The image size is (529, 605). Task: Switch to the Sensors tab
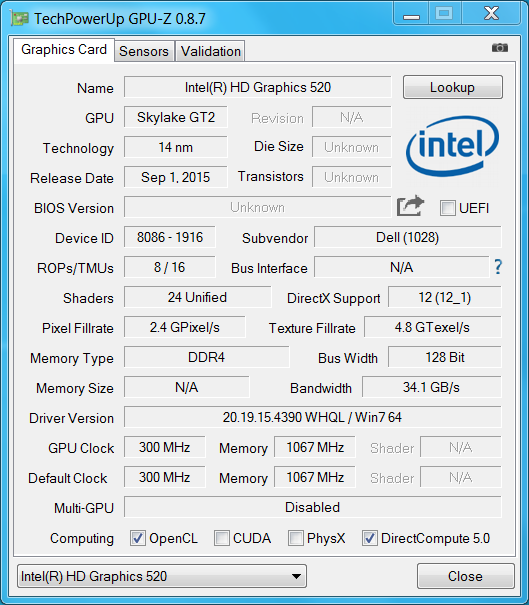coord(144,51)
